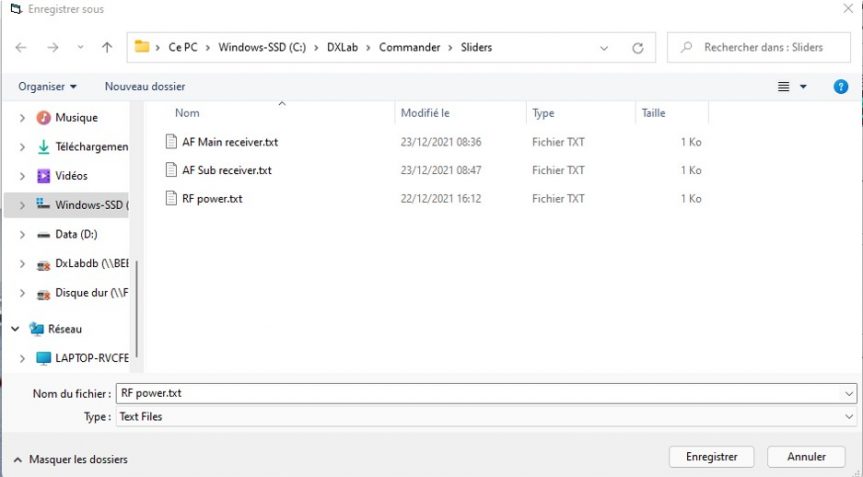This screenshot has height=477, width=863.
Task: Click Nouveau dossier in toolbar
Action: pos(145,87)
